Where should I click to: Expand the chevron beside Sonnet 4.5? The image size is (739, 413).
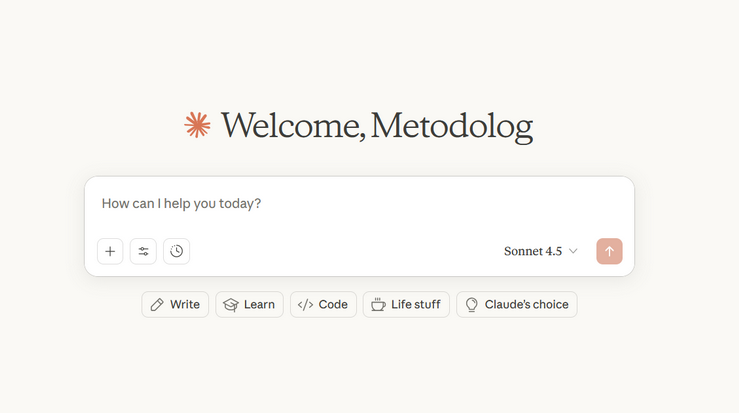(x=573, y=251)
